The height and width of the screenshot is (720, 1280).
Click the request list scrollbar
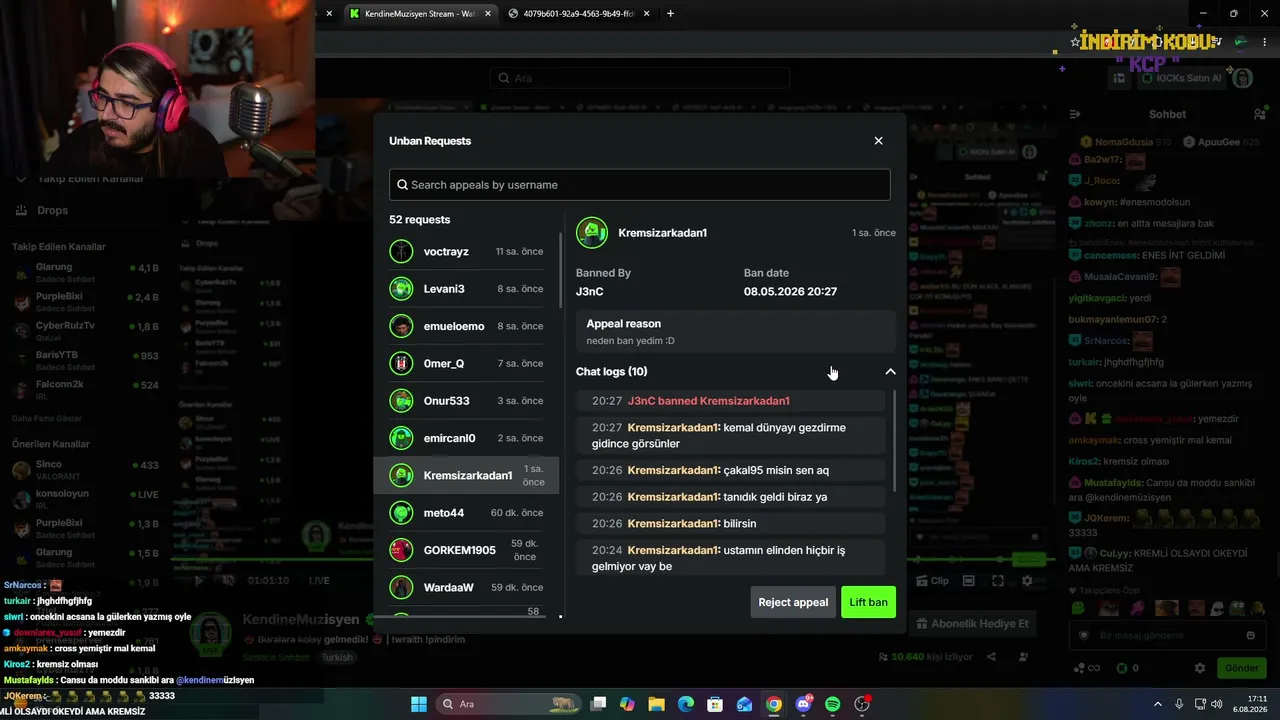click(x=561, y=270)
